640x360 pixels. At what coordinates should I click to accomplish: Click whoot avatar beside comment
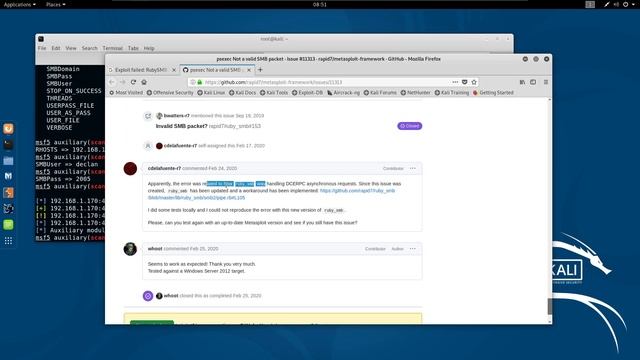(x=130, y=249)
